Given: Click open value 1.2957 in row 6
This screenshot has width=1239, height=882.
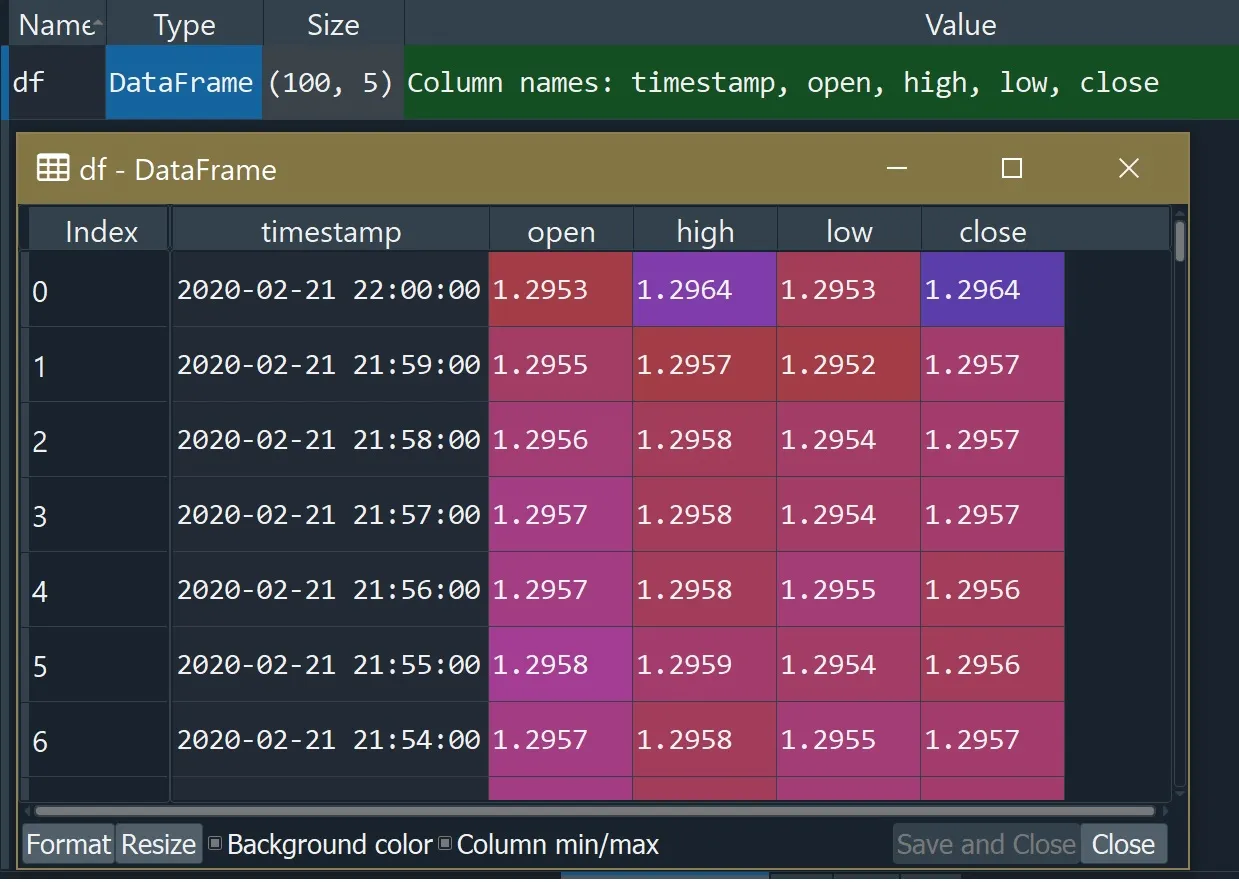Looking at the screenshot, I should click(561, 740).
